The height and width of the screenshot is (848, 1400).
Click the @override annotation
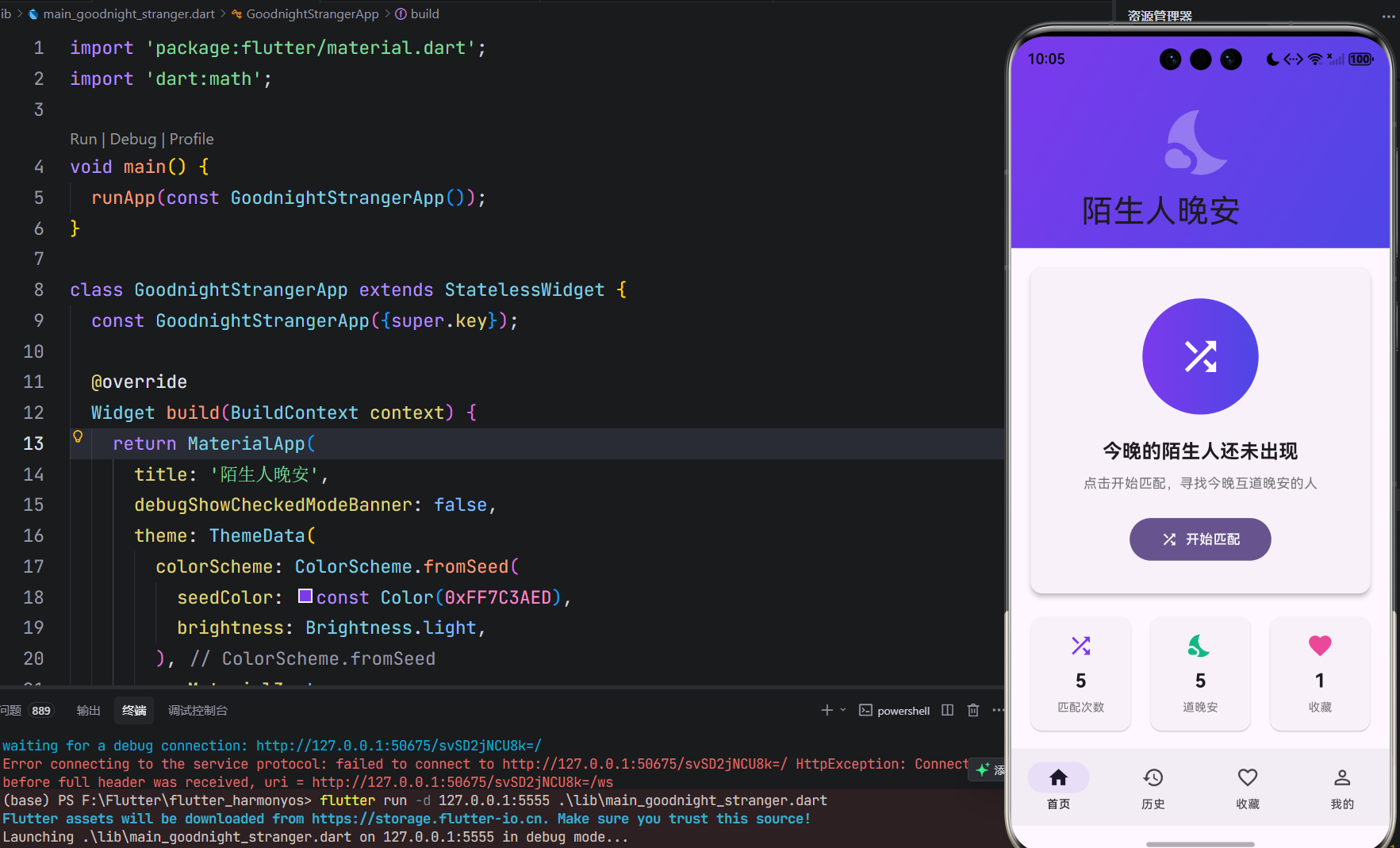(x=139, y=382)
